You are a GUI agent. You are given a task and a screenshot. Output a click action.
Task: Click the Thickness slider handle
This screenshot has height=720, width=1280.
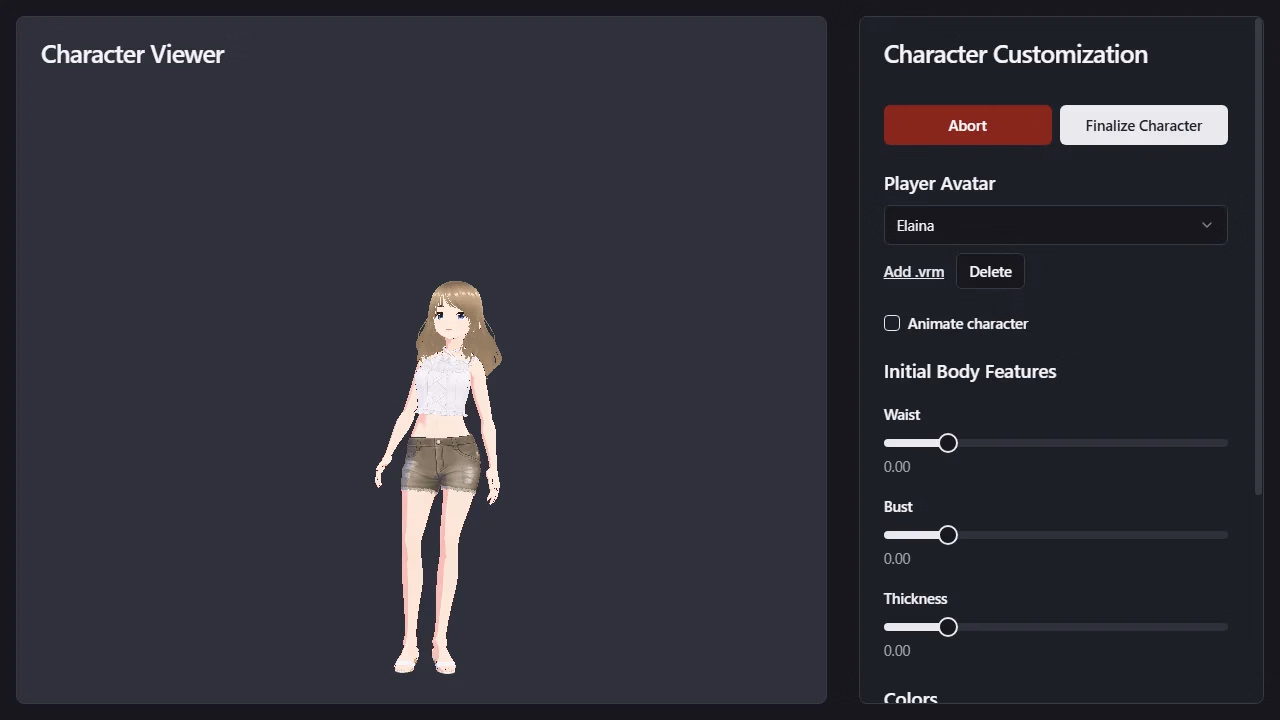pos(948,627)
